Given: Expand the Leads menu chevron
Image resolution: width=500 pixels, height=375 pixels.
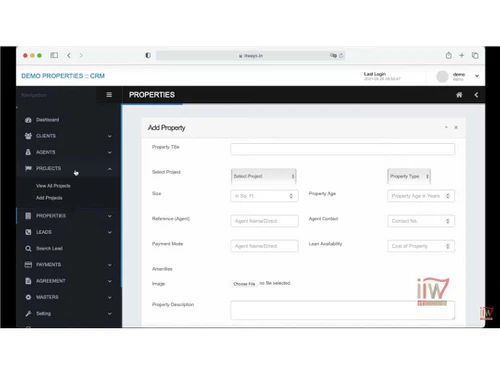Looking at the screenshot, I should pos(110,232).
